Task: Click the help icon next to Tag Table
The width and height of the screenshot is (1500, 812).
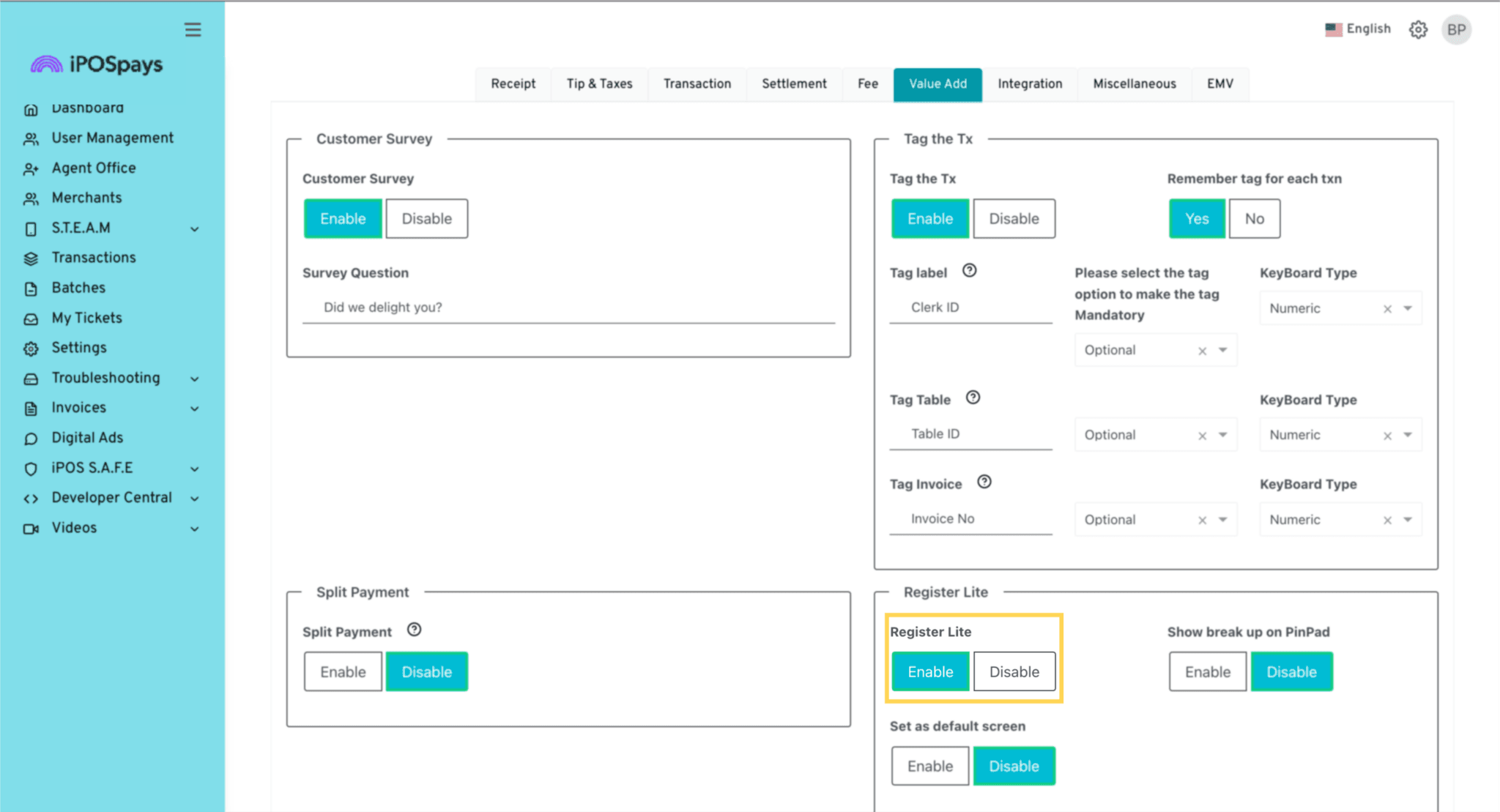Action: pyautogui.click(x=973, y=398)
